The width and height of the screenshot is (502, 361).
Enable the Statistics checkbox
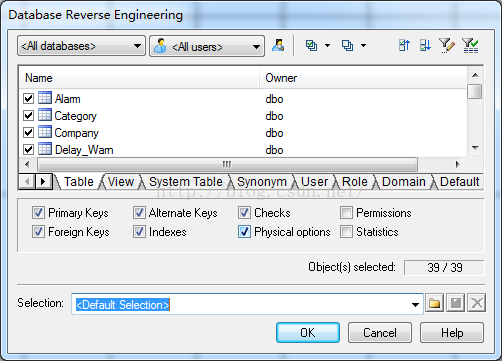click(346, 232)
